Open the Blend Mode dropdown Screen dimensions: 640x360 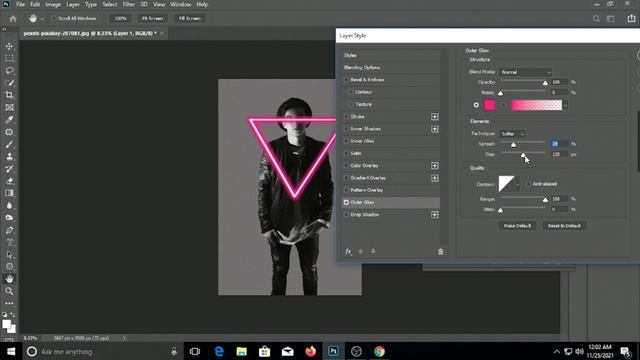525,72
